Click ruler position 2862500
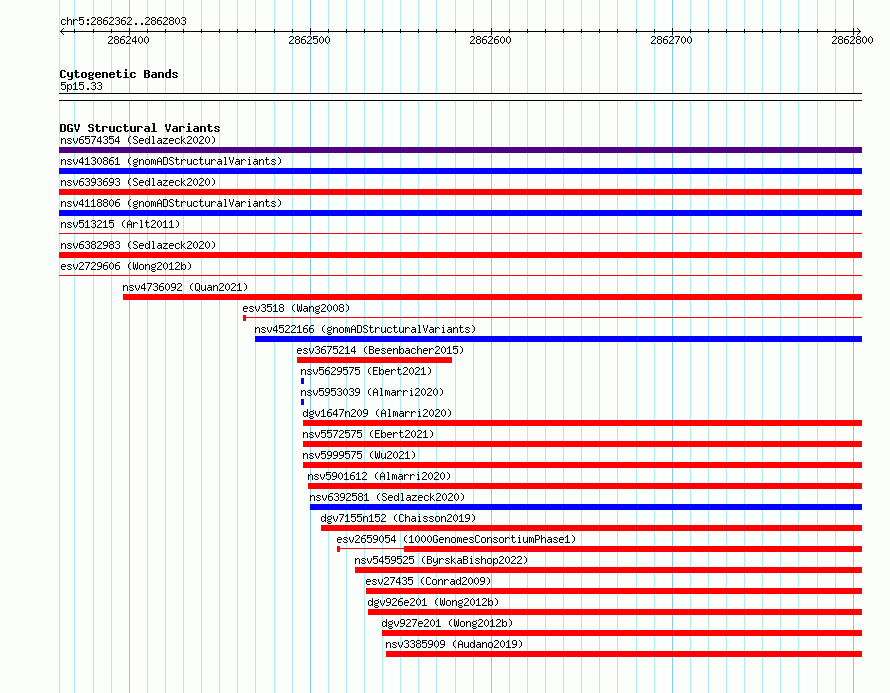Image resolution: width=890 pixels, height=693 pixels. 309,40
